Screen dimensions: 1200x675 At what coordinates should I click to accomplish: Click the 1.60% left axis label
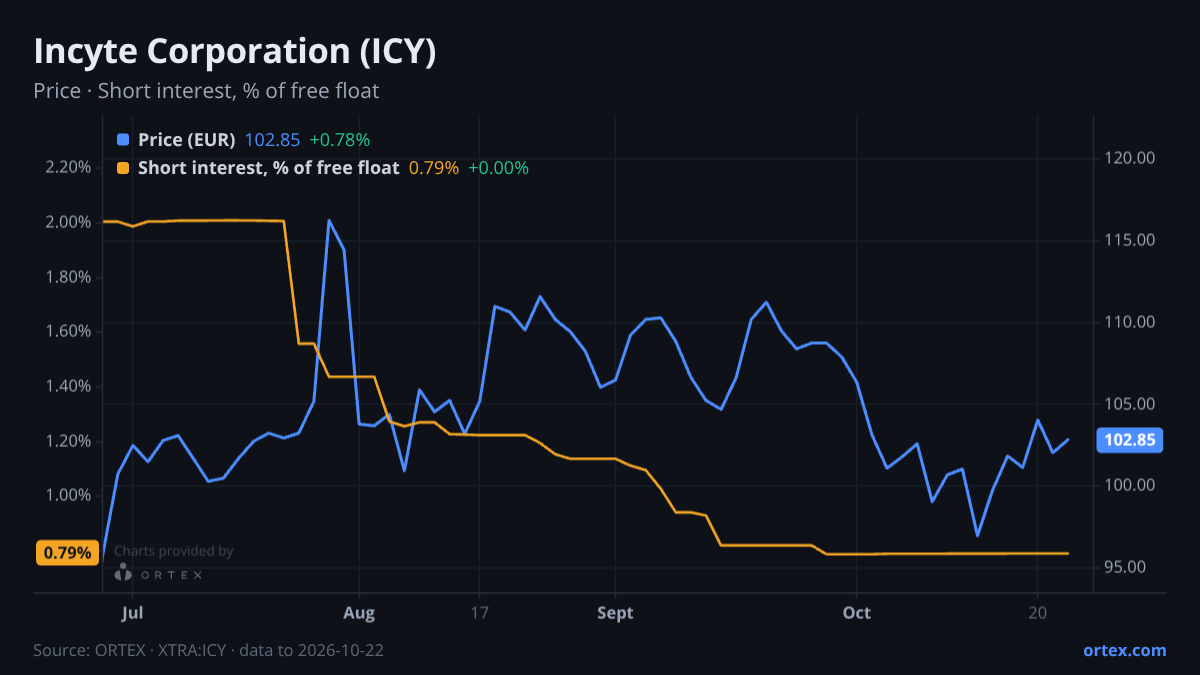point(68,331)
